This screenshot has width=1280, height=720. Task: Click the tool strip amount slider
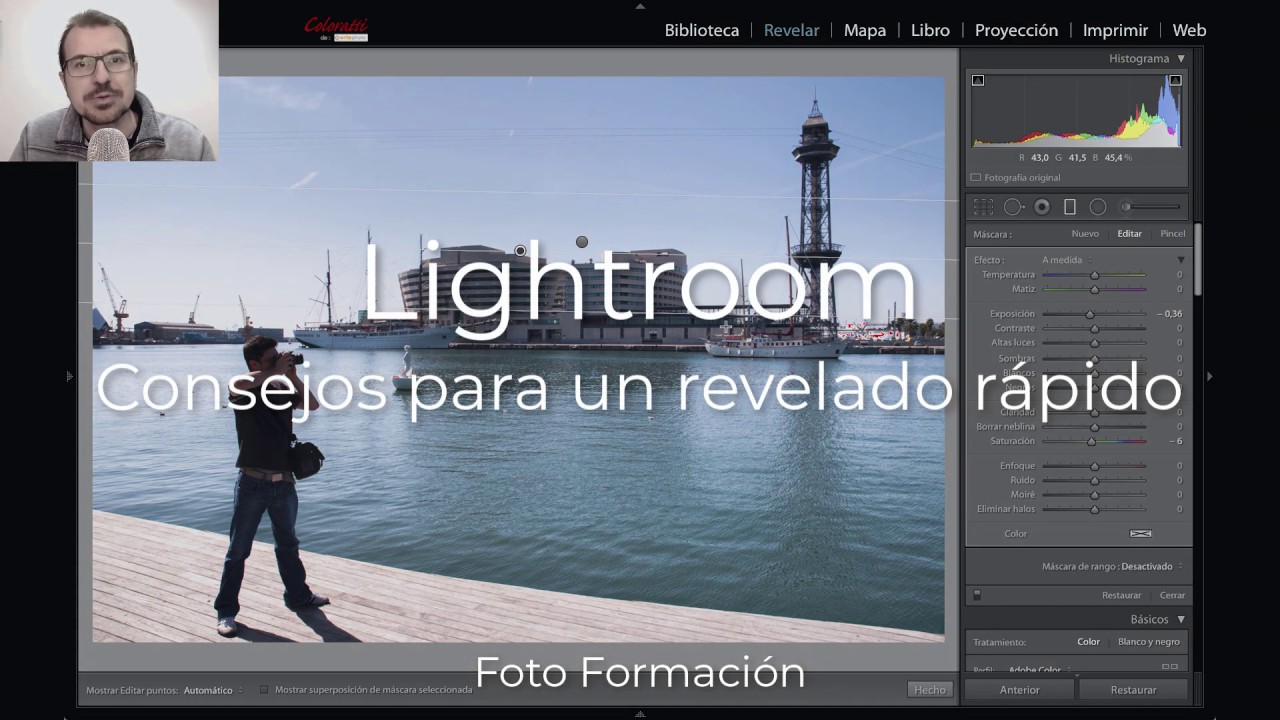pyautogui.click(x=1150, y=207)
